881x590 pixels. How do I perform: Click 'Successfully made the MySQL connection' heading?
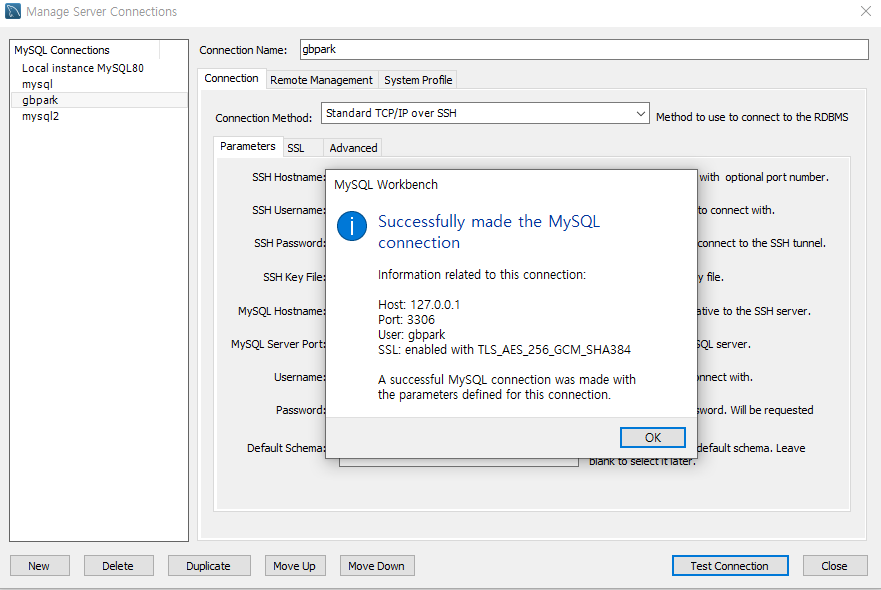(489, 232)
